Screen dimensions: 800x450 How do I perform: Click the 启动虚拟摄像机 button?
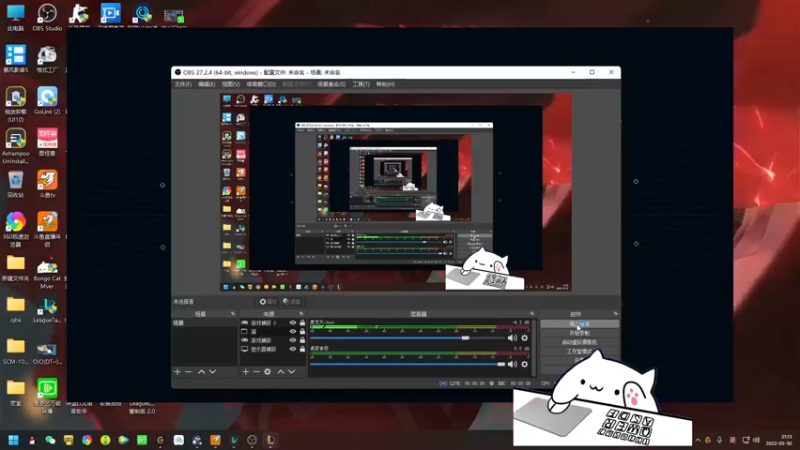click(x=580, y=342)
